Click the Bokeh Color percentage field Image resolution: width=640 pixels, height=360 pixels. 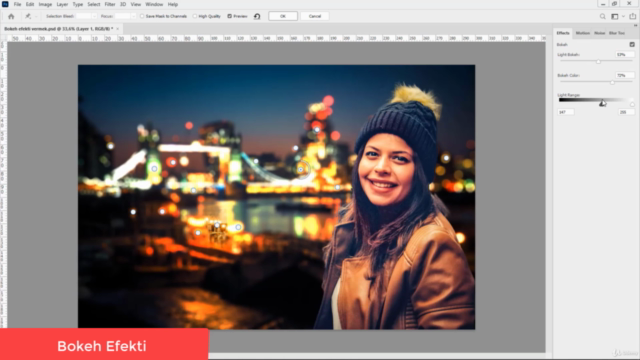click(624, 76)
